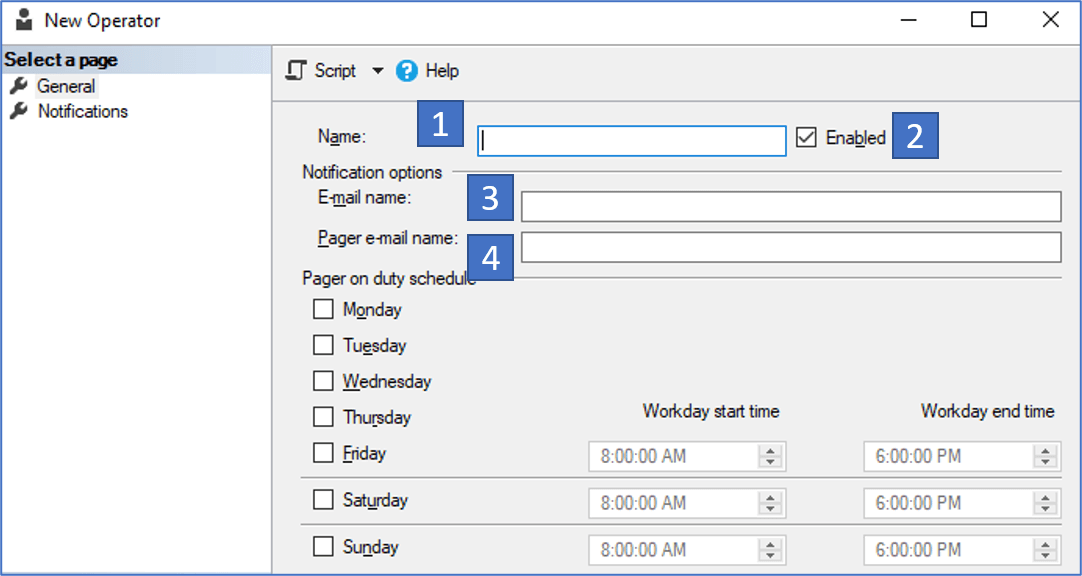Focus the Name text field
This screenshot has width=1082, height=576.
pos(631,141)
